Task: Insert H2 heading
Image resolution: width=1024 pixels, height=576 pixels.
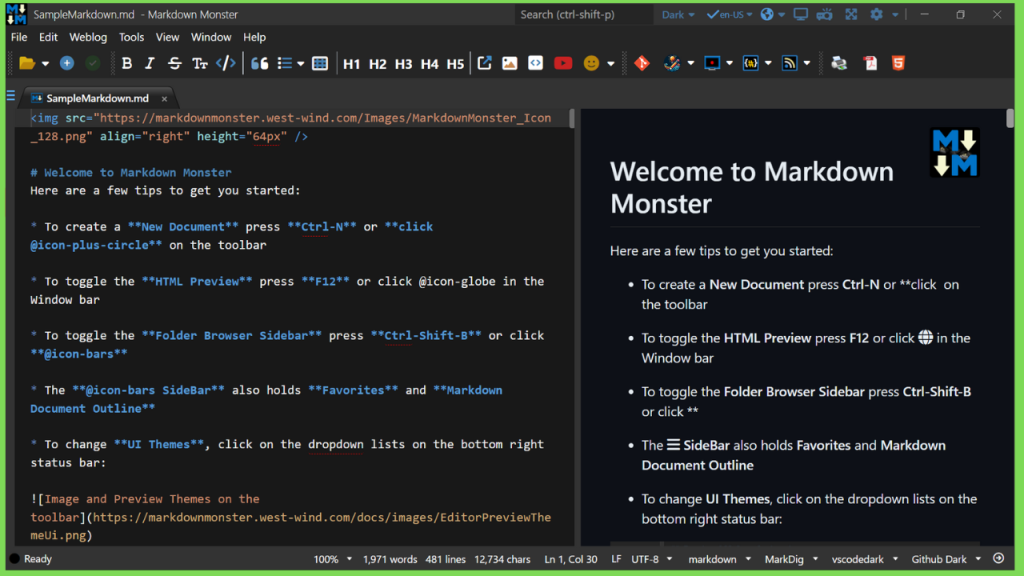Action: coord(377,64)
